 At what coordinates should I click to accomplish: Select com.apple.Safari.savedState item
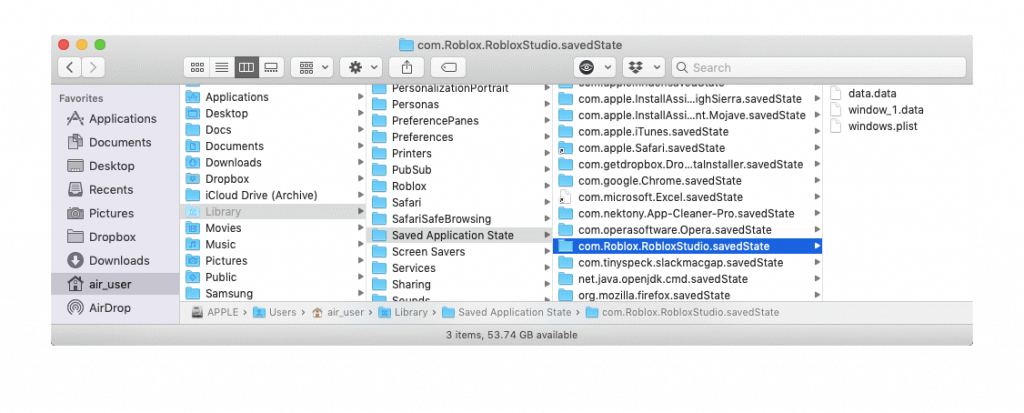(688, 148)
